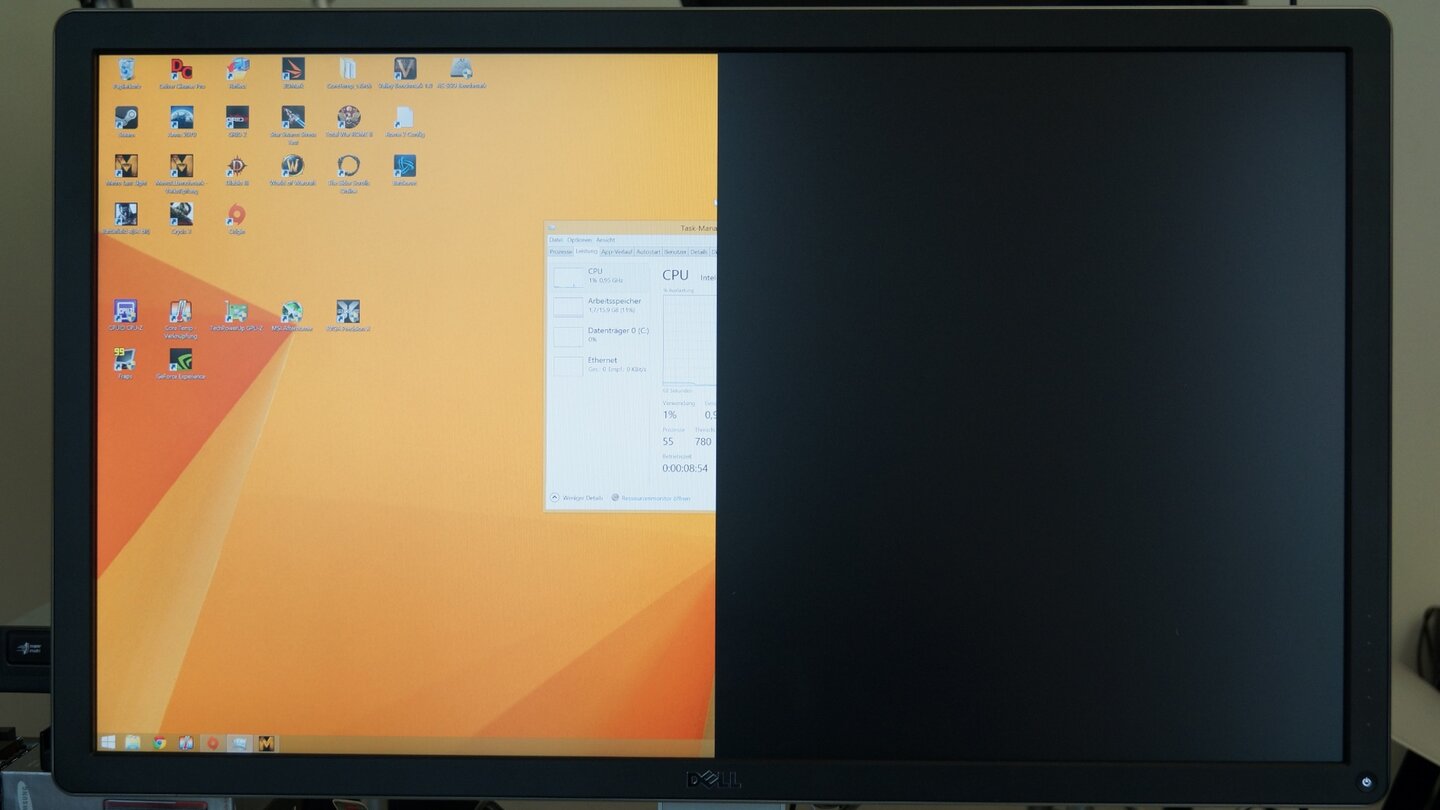1440x810 pixels.
Task: Open the Windows Start button
Action: click(x=108, y=743)
